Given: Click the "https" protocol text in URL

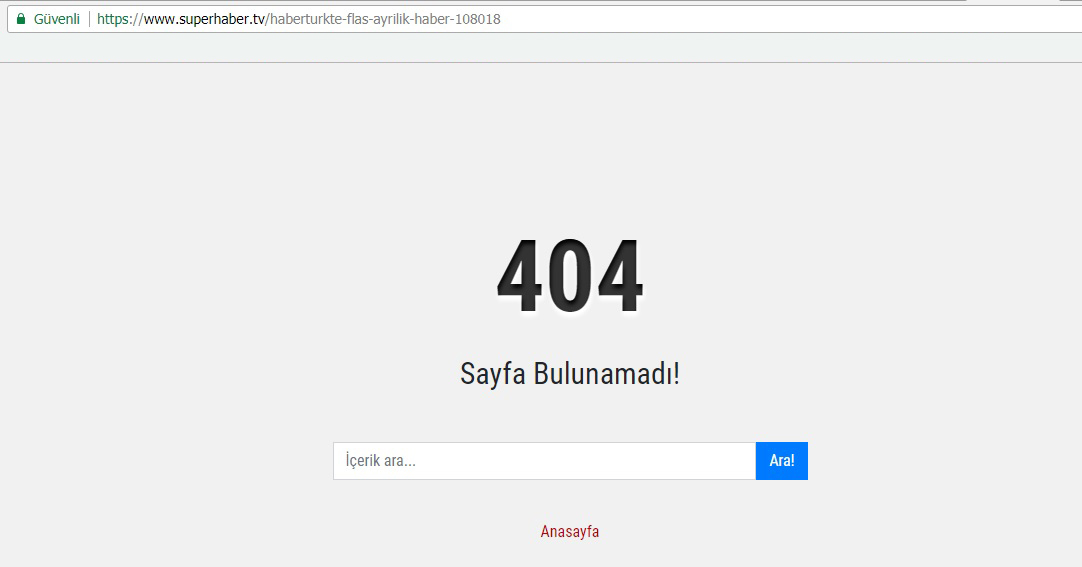Looking at the screenshot, I should point(113,19).
